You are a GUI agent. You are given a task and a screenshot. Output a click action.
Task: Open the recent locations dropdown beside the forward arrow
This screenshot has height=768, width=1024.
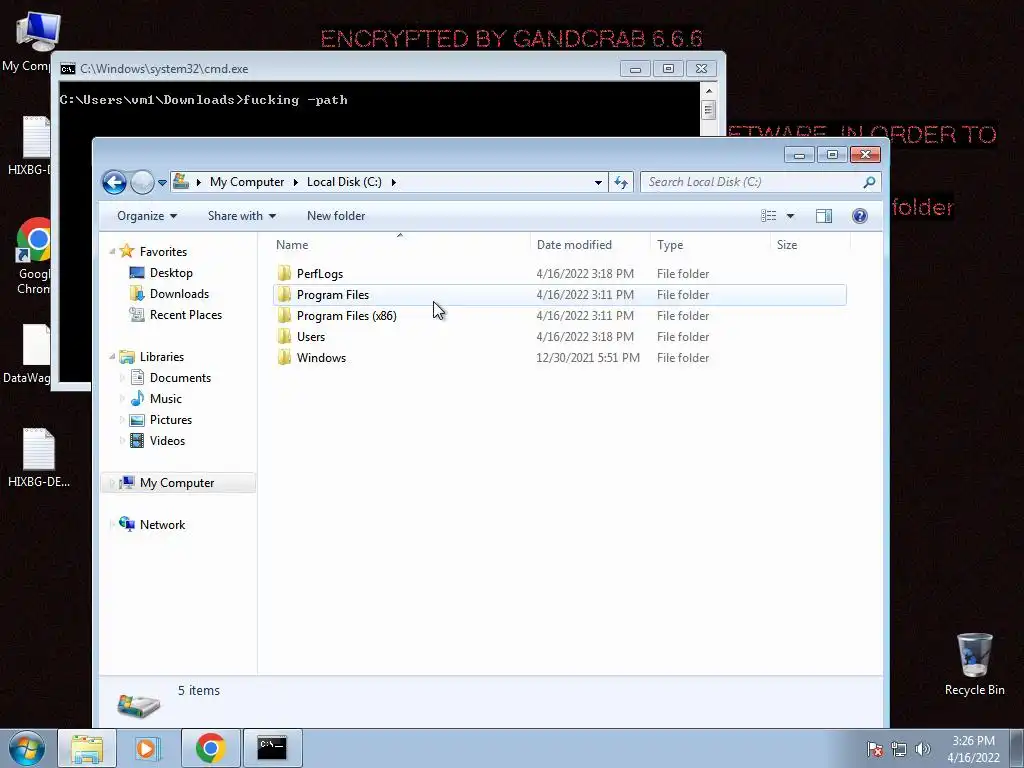[x=162, y=183]
